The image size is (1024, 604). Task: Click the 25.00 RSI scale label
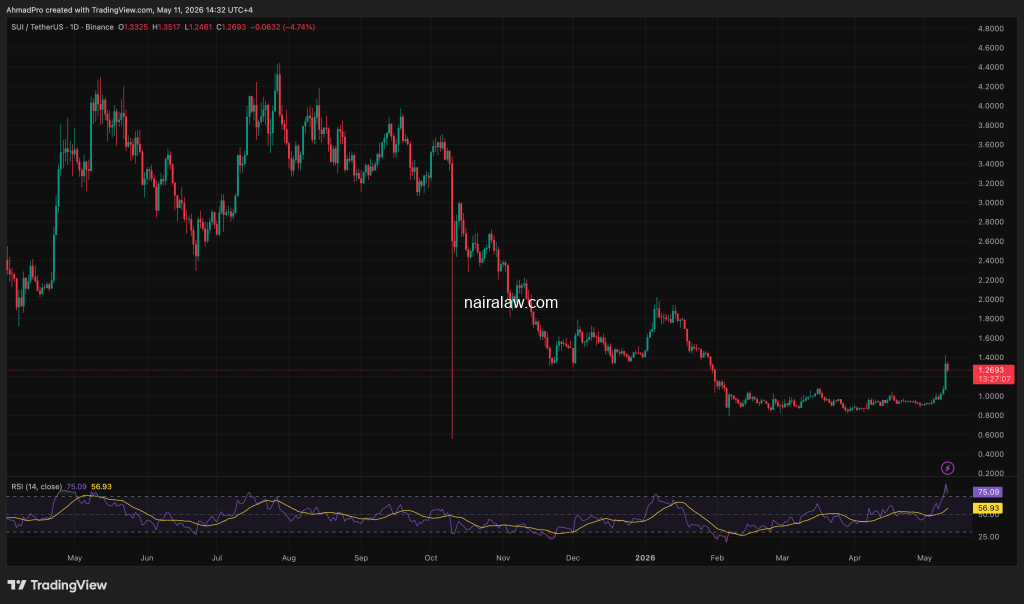point(989,537)
